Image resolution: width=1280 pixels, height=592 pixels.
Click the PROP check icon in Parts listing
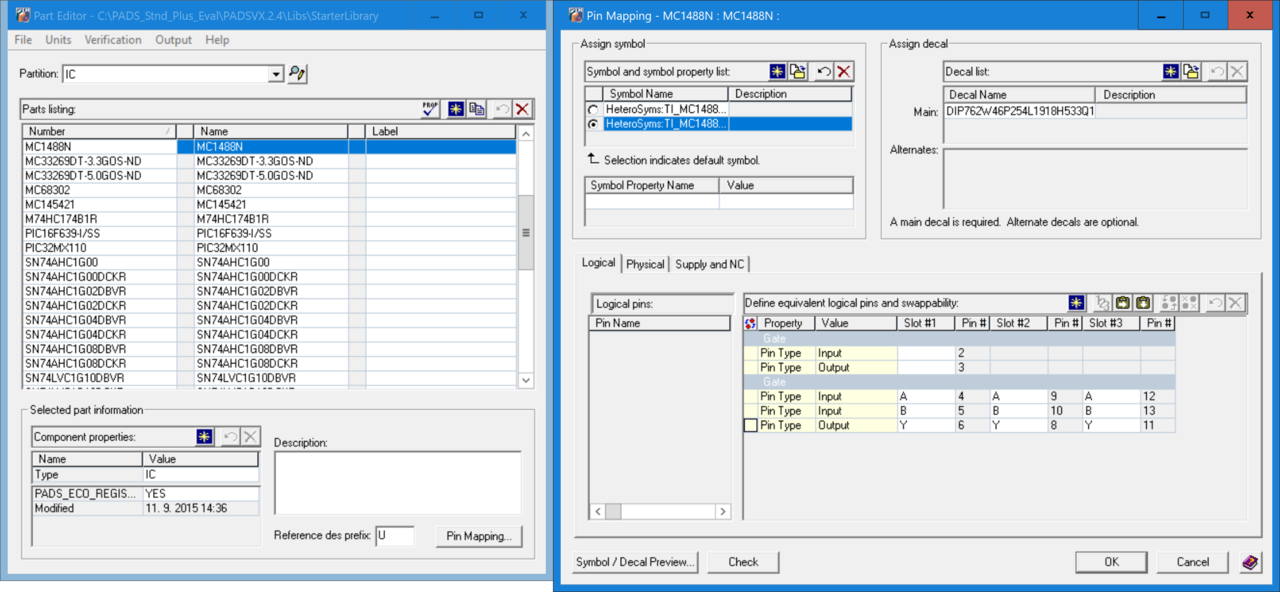(430, 109)
